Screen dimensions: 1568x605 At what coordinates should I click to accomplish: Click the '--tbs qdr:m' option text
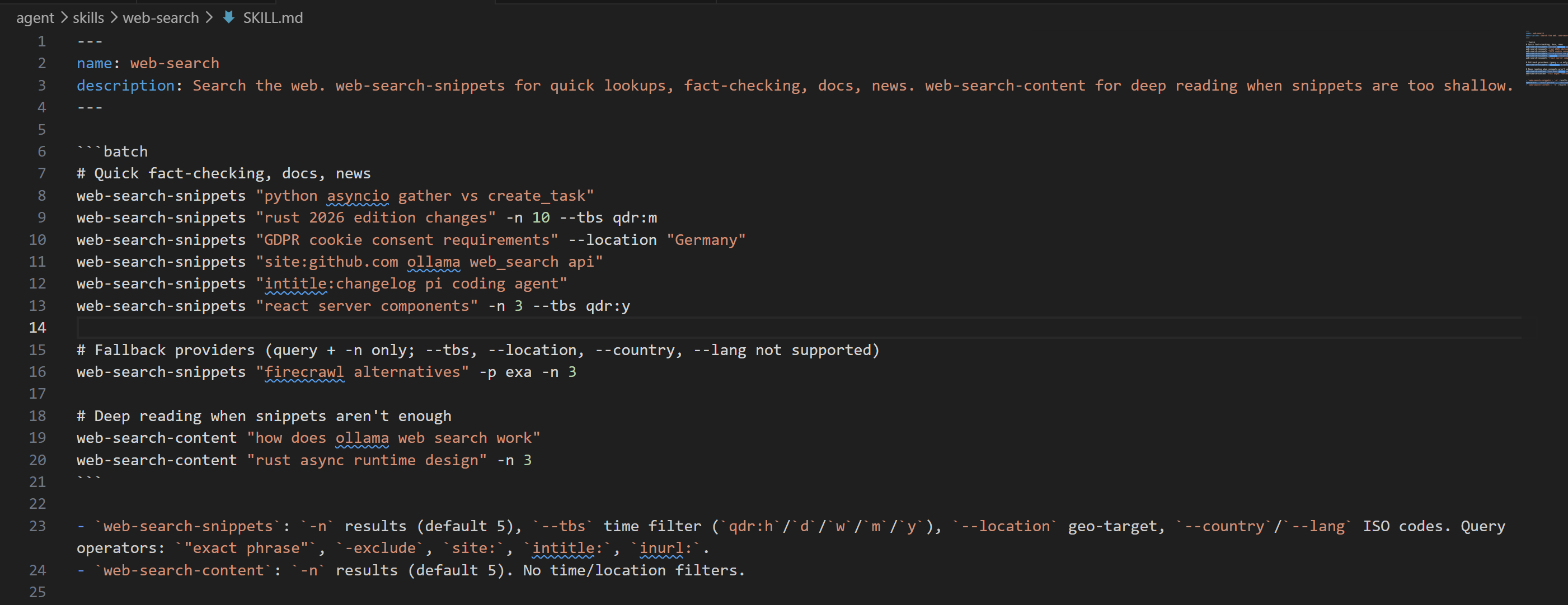[x=609, y=218]
